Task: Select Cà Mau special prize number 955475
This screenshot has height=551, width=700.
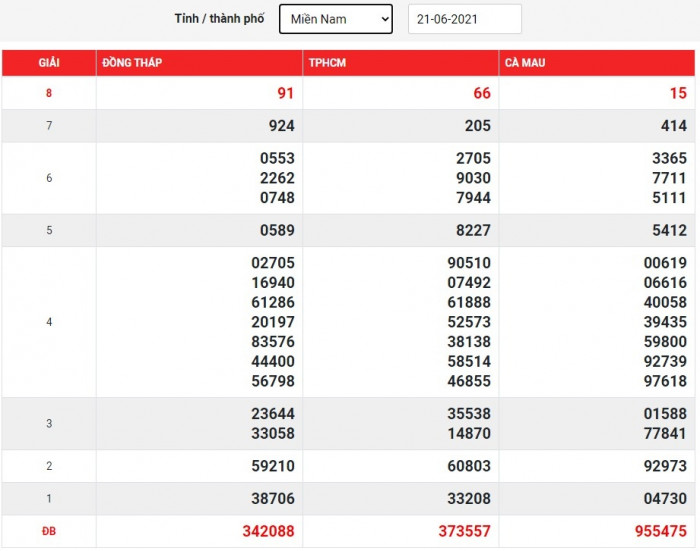Action: (660, 531)
